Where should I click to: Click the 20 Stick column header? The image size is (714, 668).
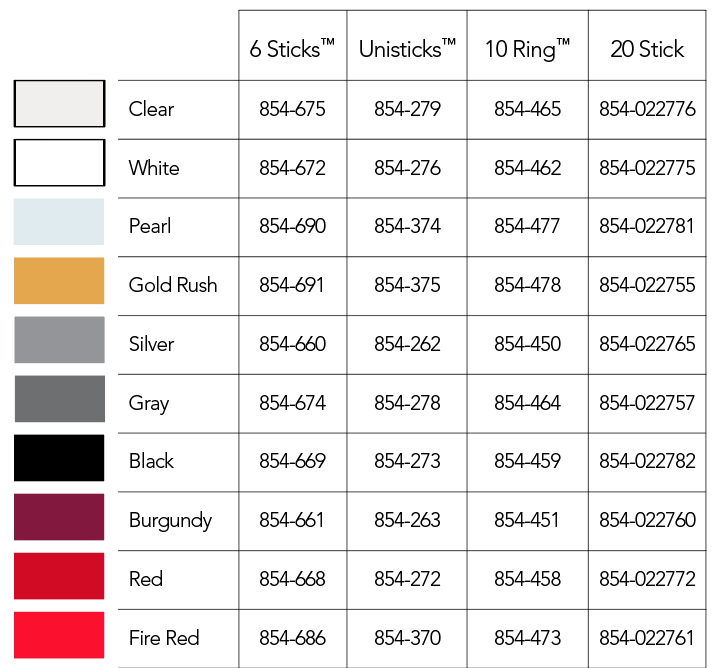pyautogui.click(x=647, y=48)
